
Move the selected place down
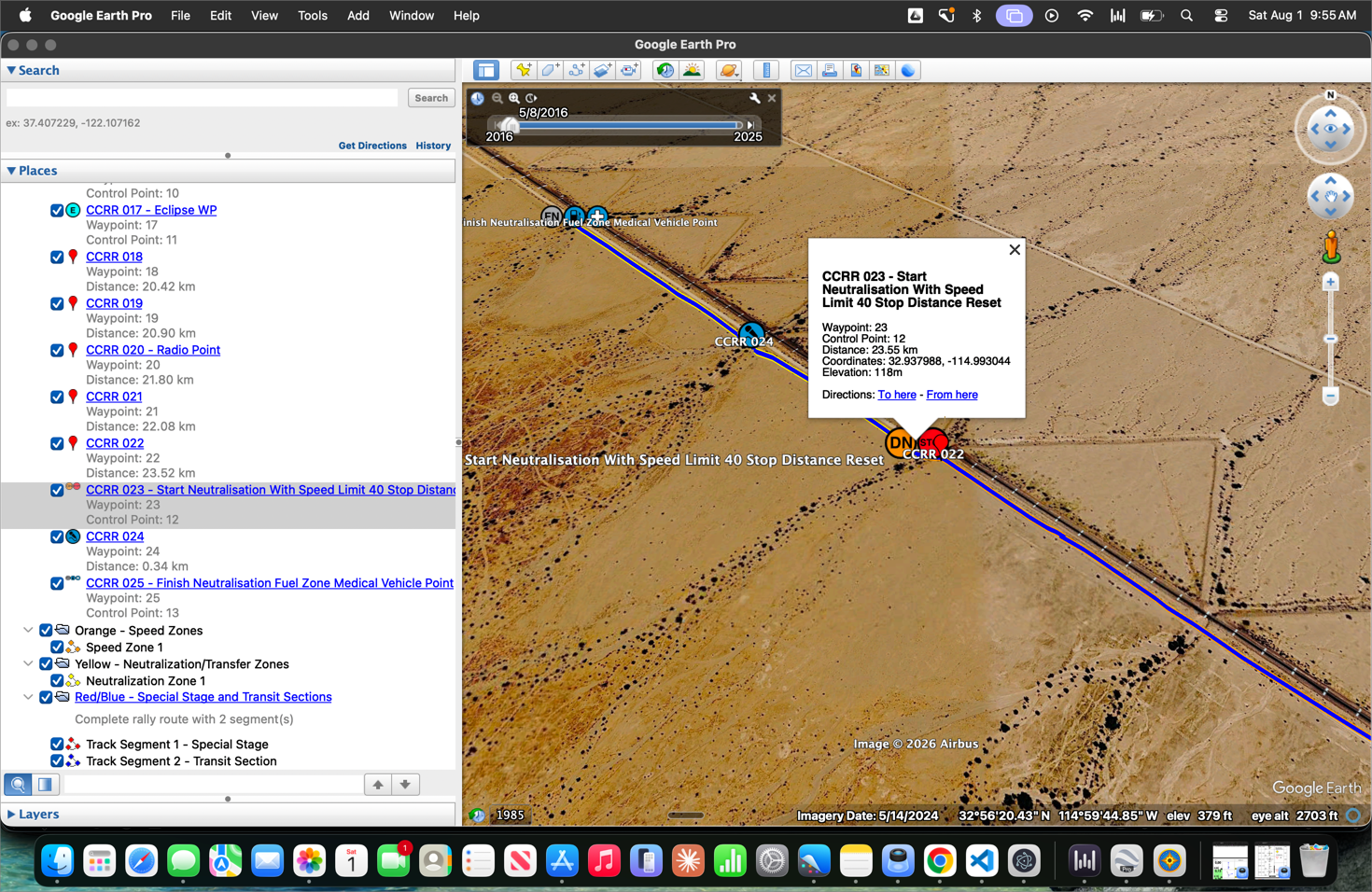pos(405,785)
